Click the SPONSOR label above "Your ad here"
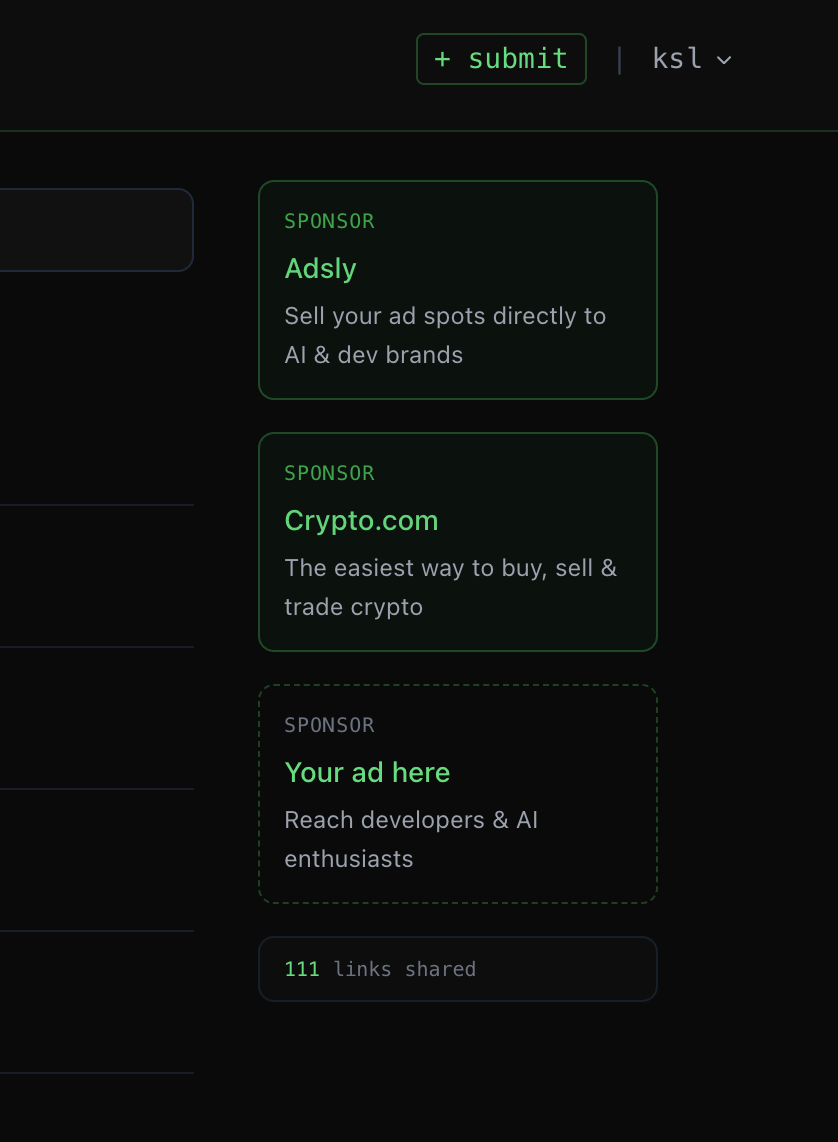Image resolution: width=838 pixels, height=1142 pixels. (x=329, y=725)
